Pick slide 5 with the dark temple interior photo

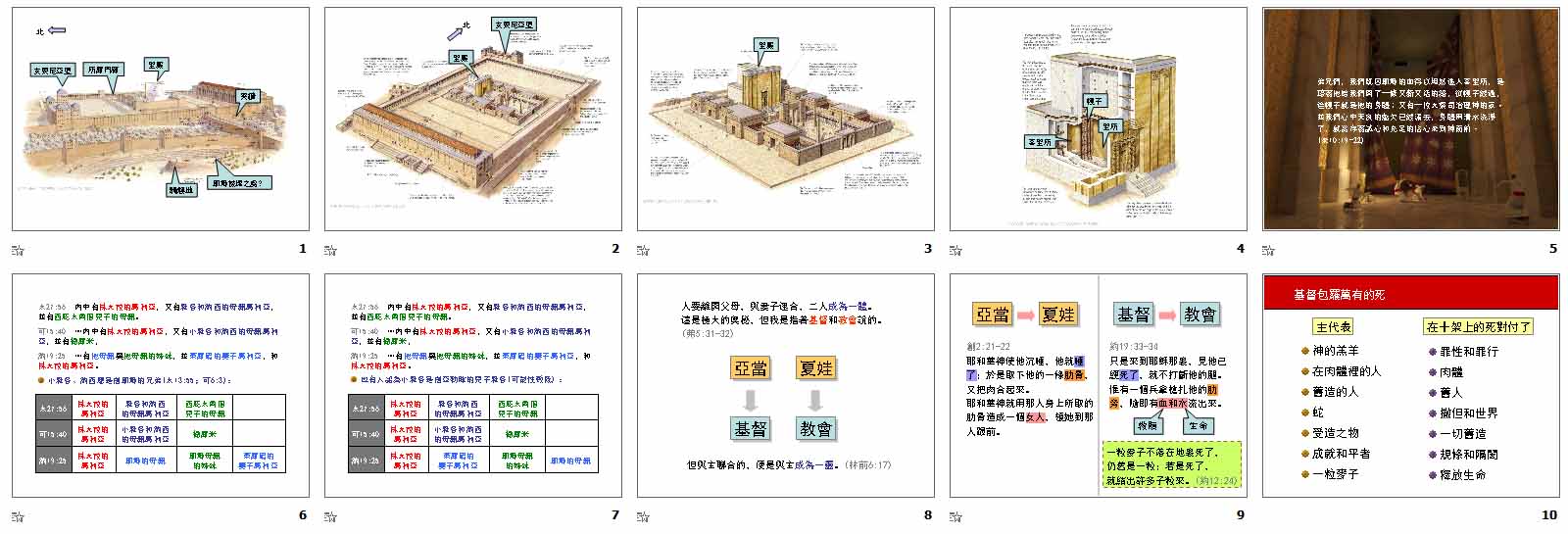tap(1410, 119)
